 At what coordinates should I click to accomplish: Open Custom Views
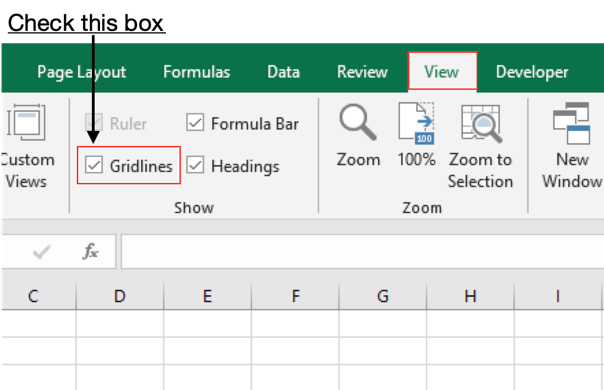[x=27, y=146]
